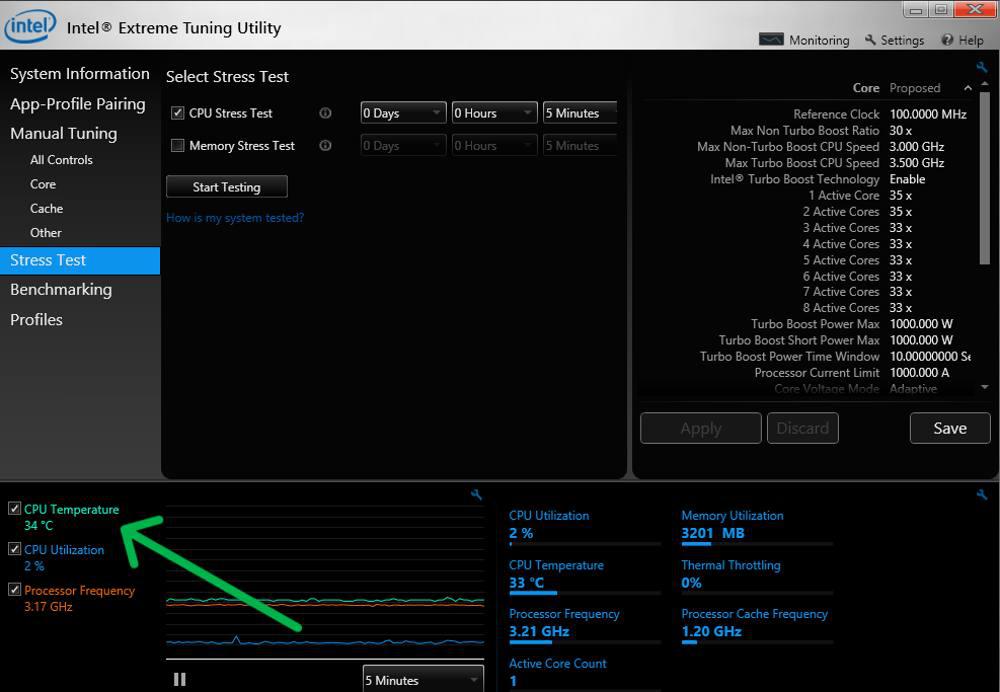Collapse the Core Proposed panel chevron
The width and height of the screenshot is (1000, 692).
[x=968, y=88]
